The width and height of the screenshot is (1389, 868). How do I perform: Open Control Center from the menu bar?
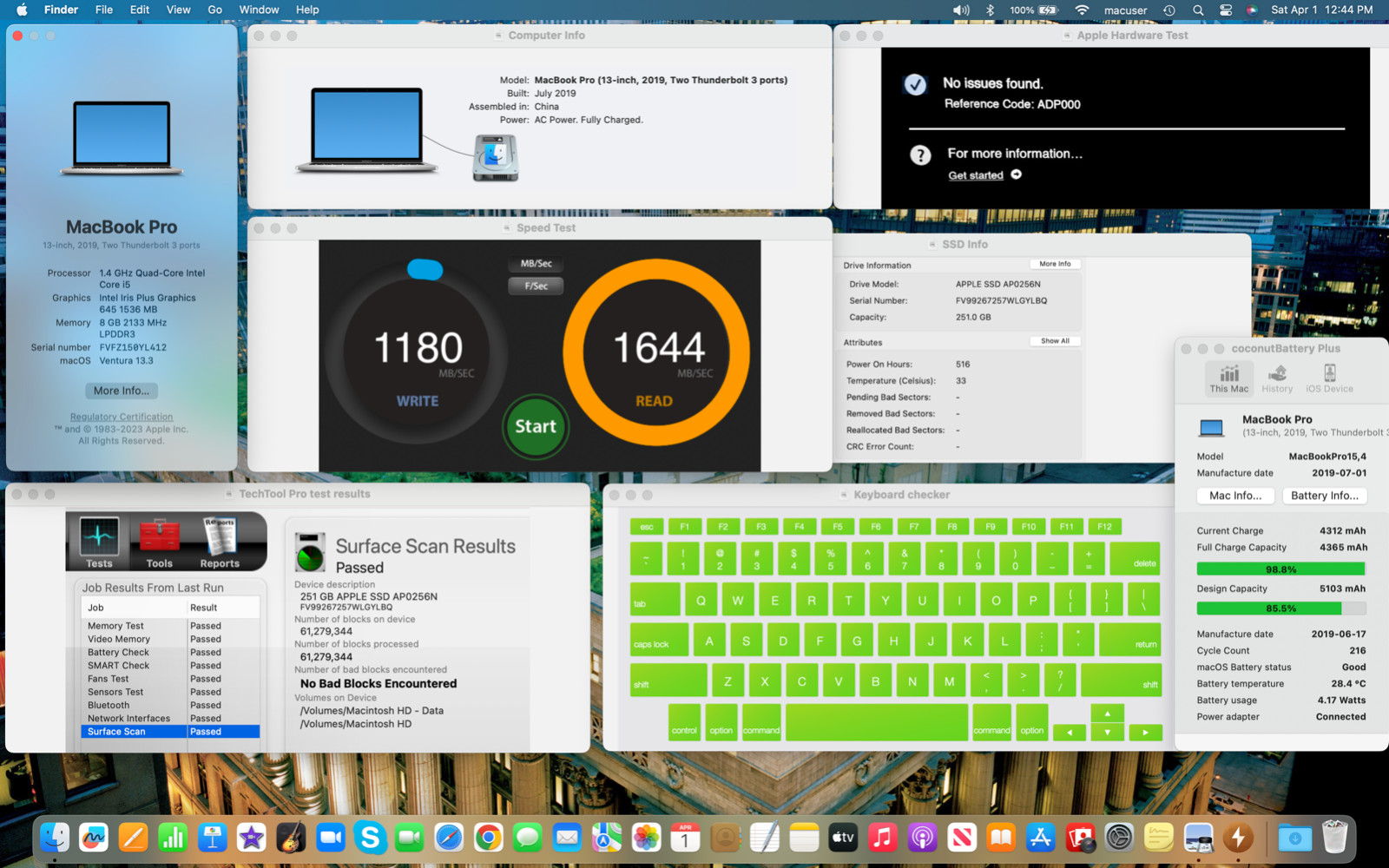click(1225, 10)
